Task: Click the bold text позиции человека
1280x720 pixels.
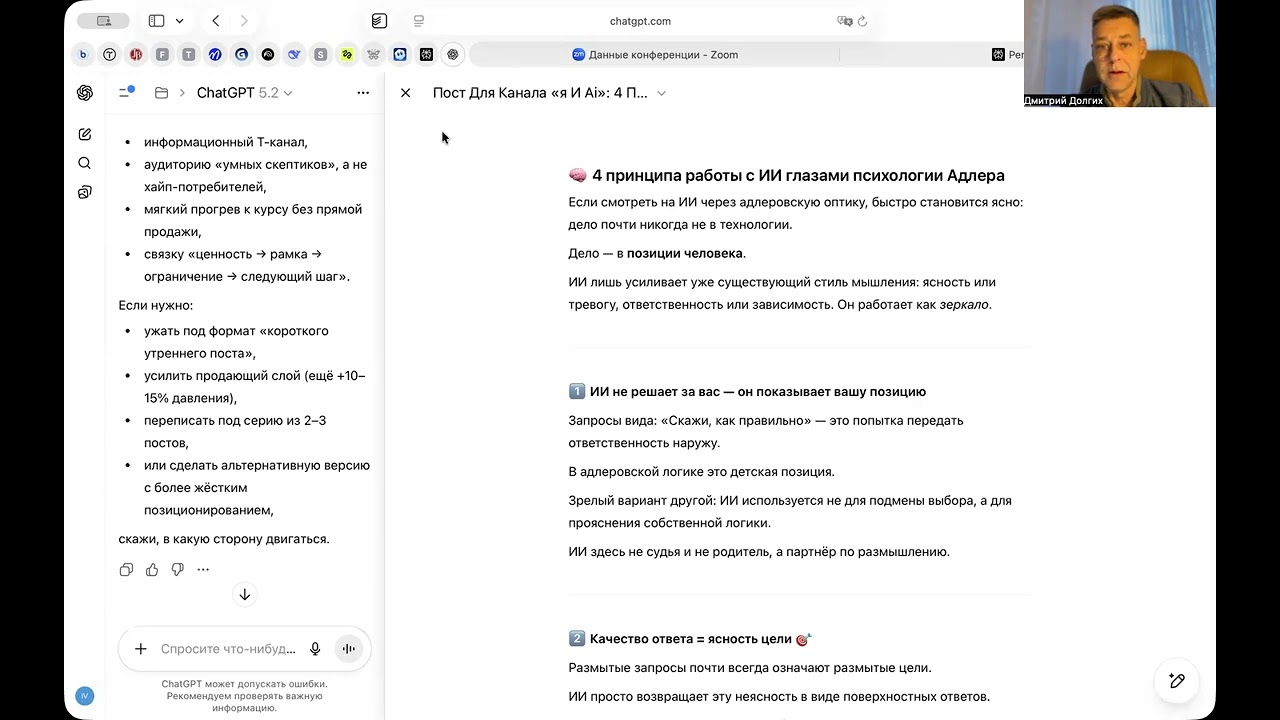Action: point(685,253)
